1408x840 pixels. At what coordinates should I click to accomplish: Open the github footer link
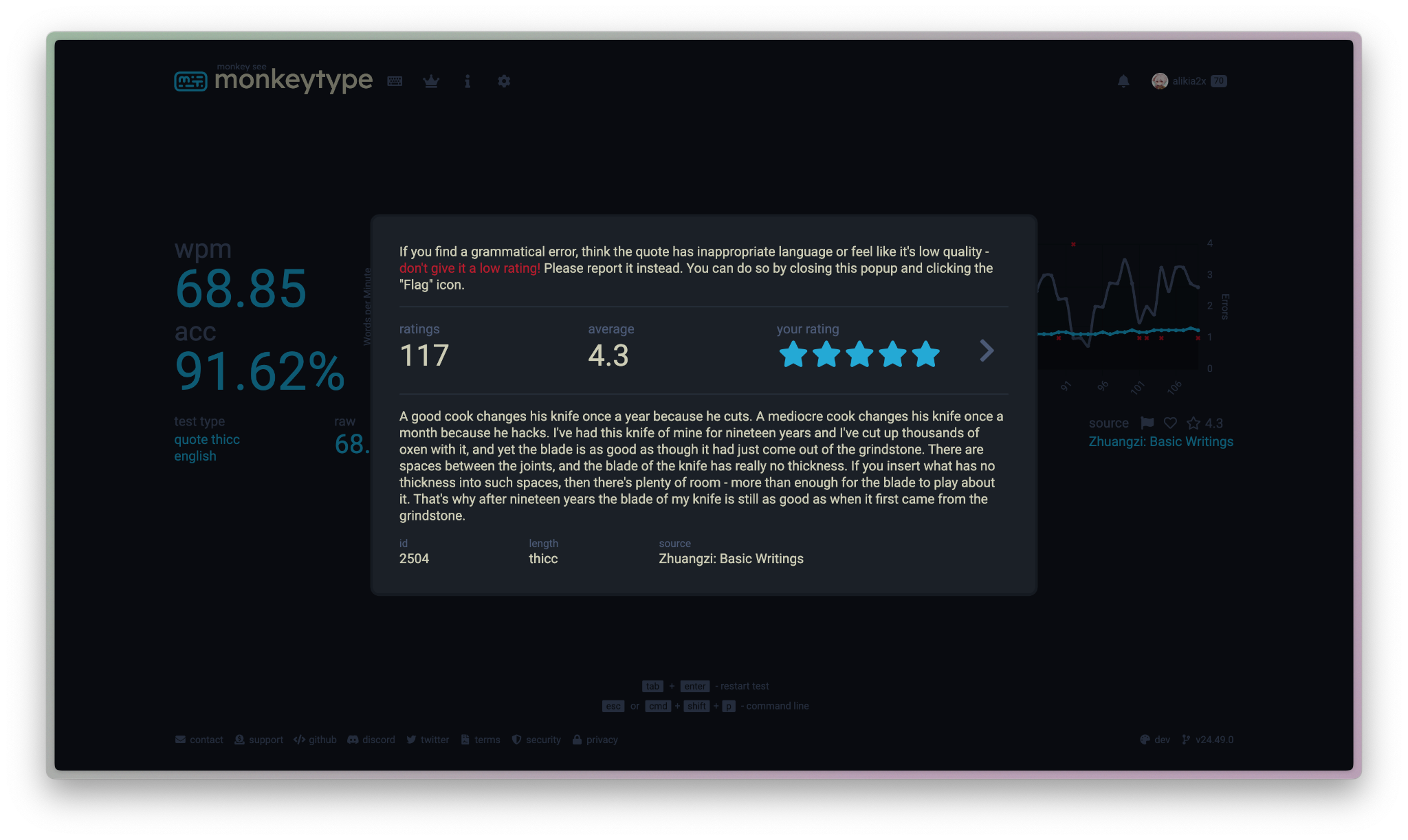click(315, 740)
